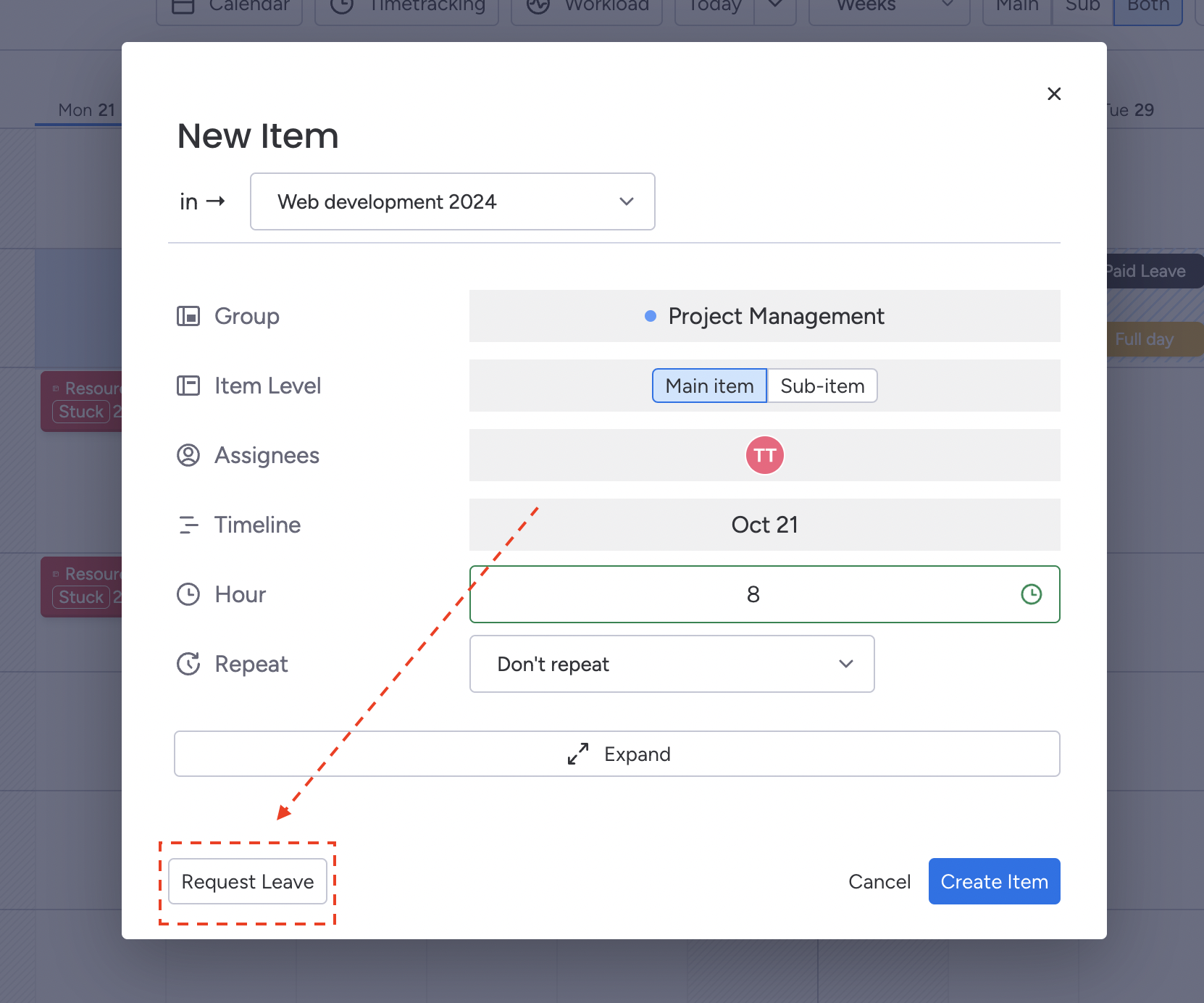
Task: Click the Item Level row icon
Action: click(x=188, y=386)
